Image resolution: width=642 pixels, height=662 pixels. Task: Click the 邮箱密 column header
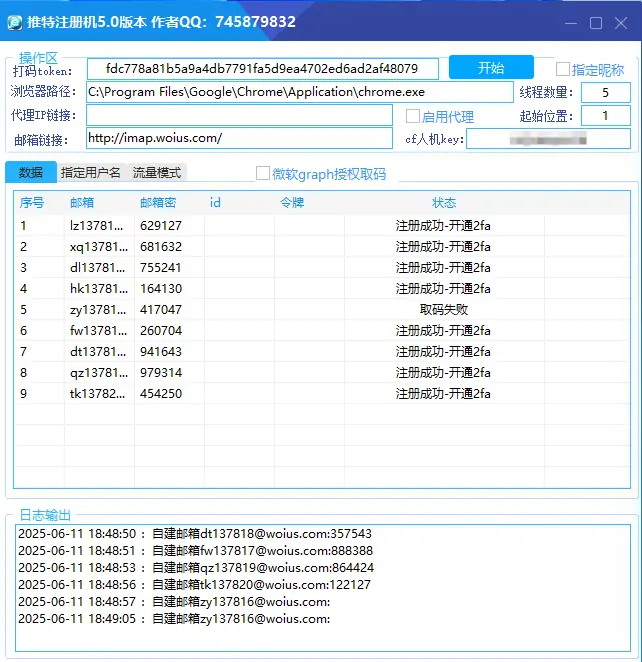point(158,203)
